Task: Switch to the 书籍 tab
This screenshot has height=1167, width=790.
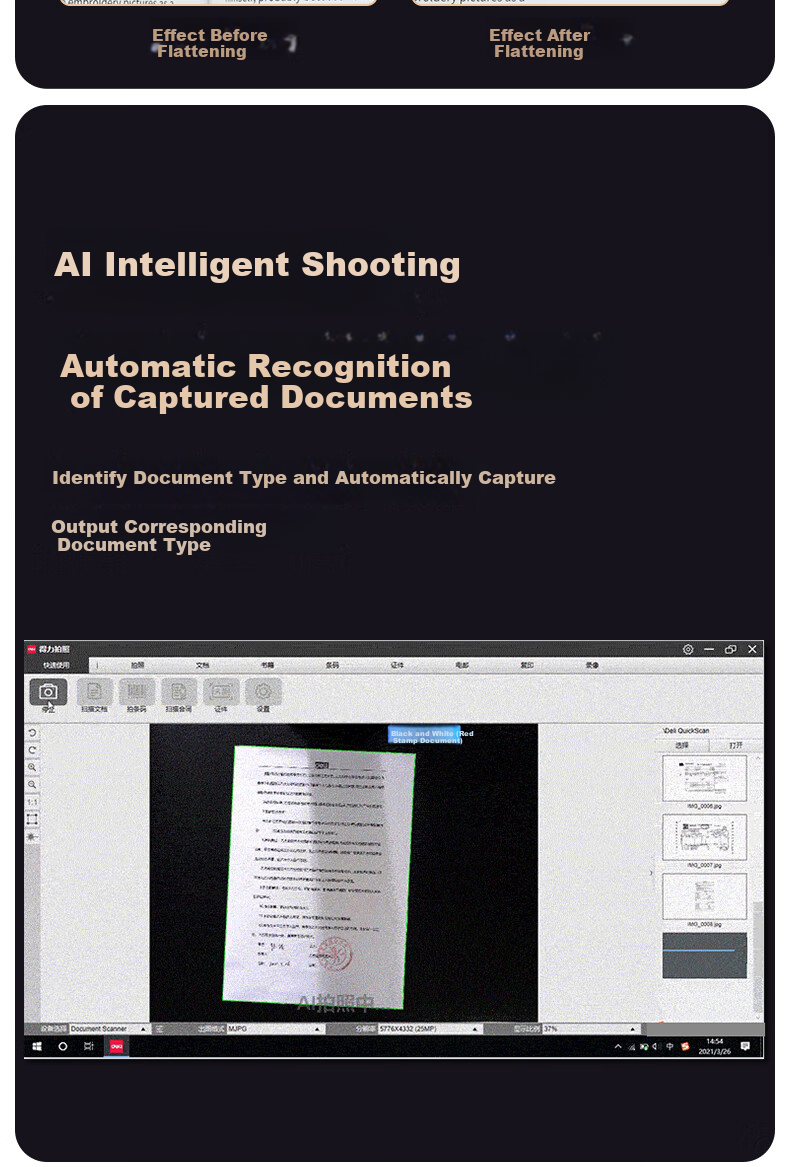Action: tap(267, 665)
